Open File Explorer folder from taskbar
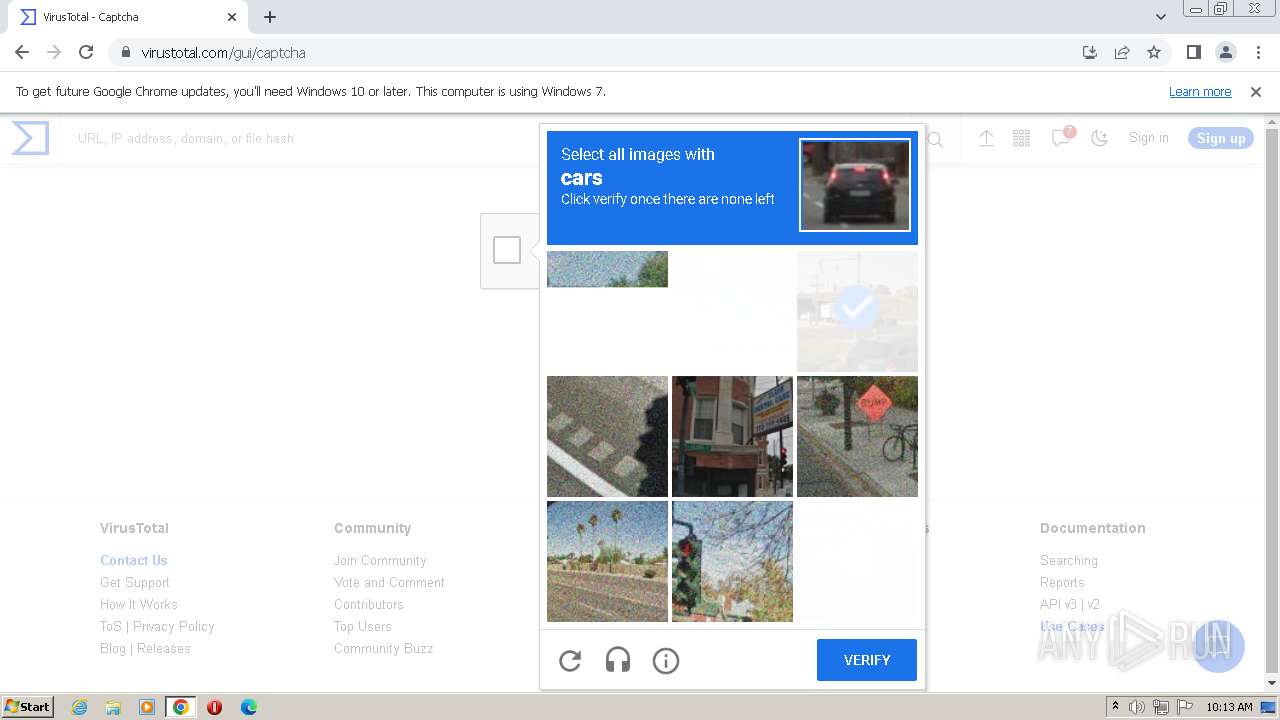The width and height of the screenshot is (1280, 720). pyautogui.click(x=113, y=707)
